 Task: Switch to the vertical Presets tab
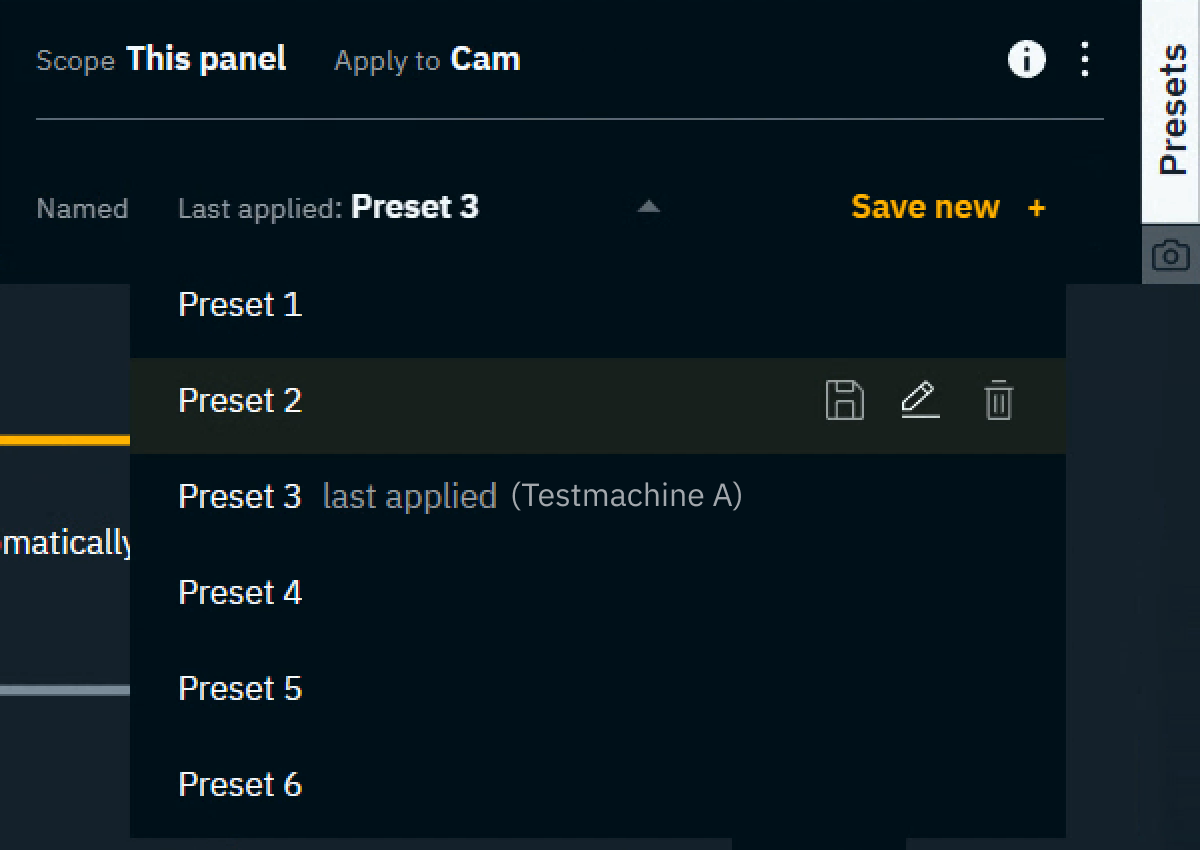[1171, 110]
